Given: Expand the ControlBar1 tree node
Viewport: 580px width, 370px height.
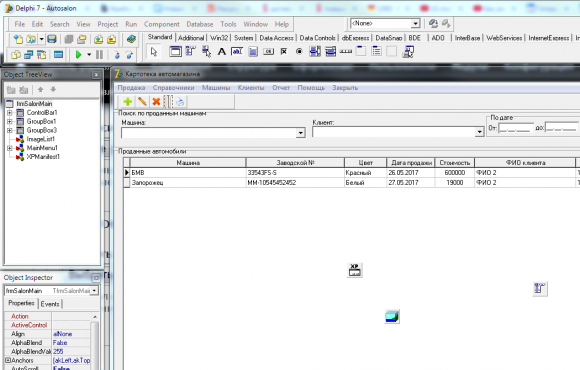Looking at the screenshot, I should click(x=10, y=112).
